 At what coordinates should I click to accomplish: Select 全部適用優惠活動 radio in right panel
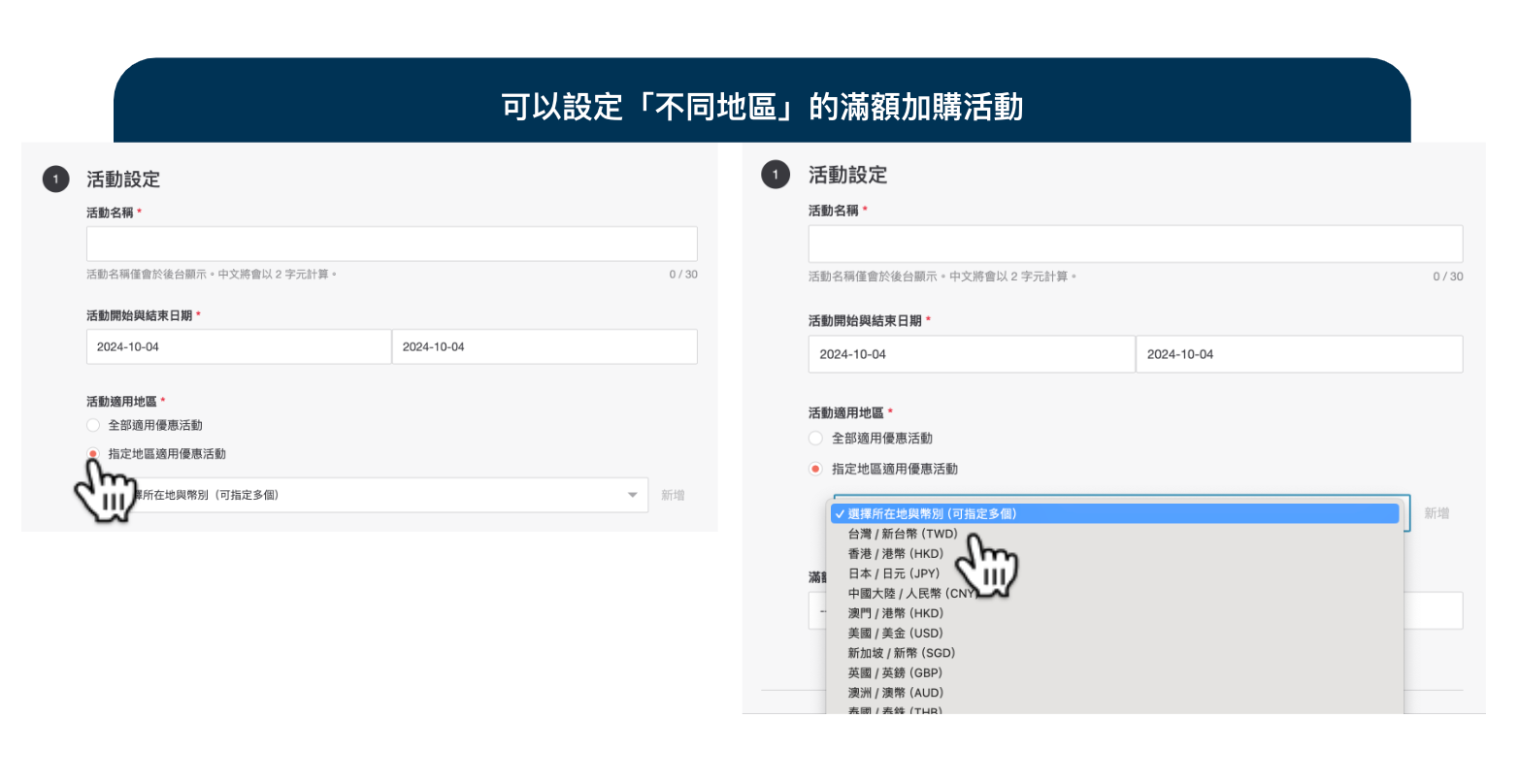[815, 439]
